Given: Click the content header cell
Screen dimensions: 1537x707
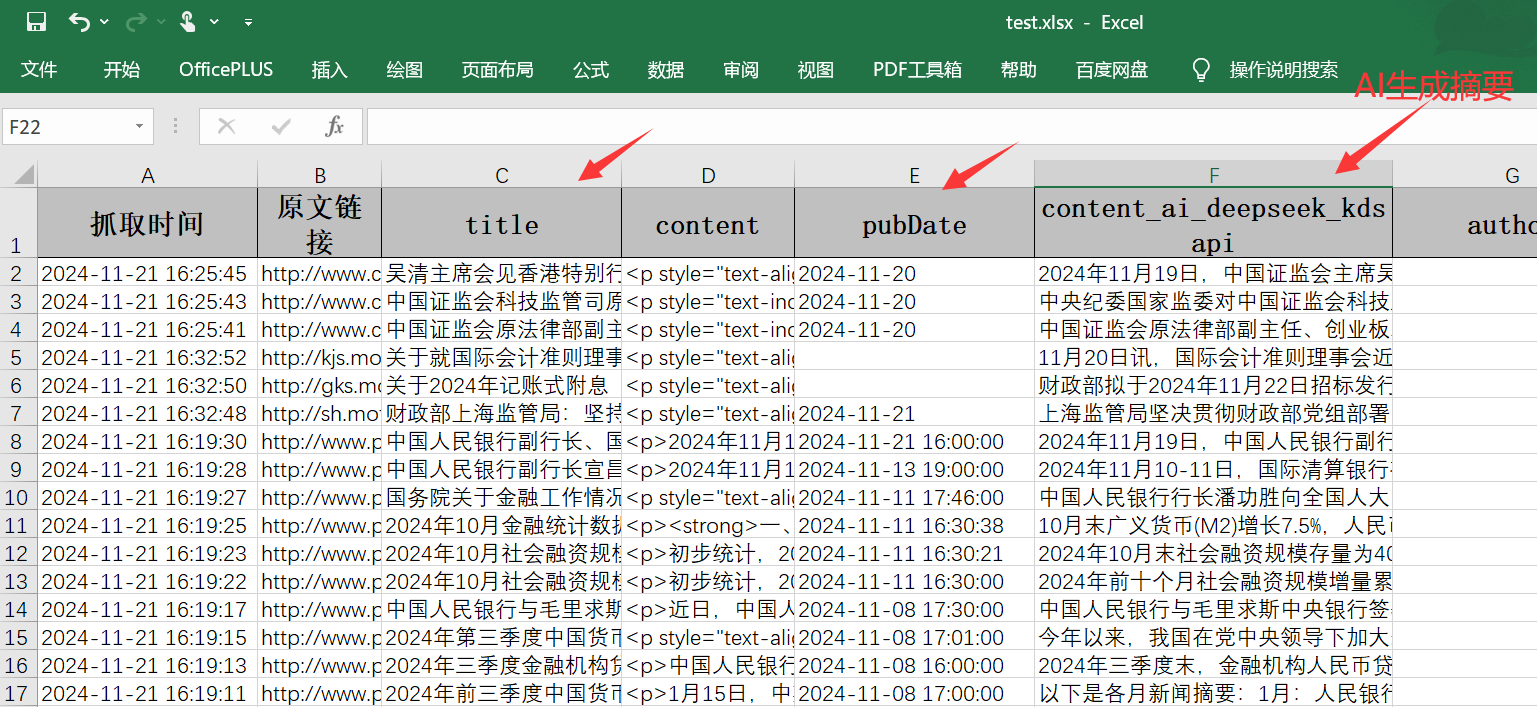Looking at the screenshot, I should pos(708,223).
